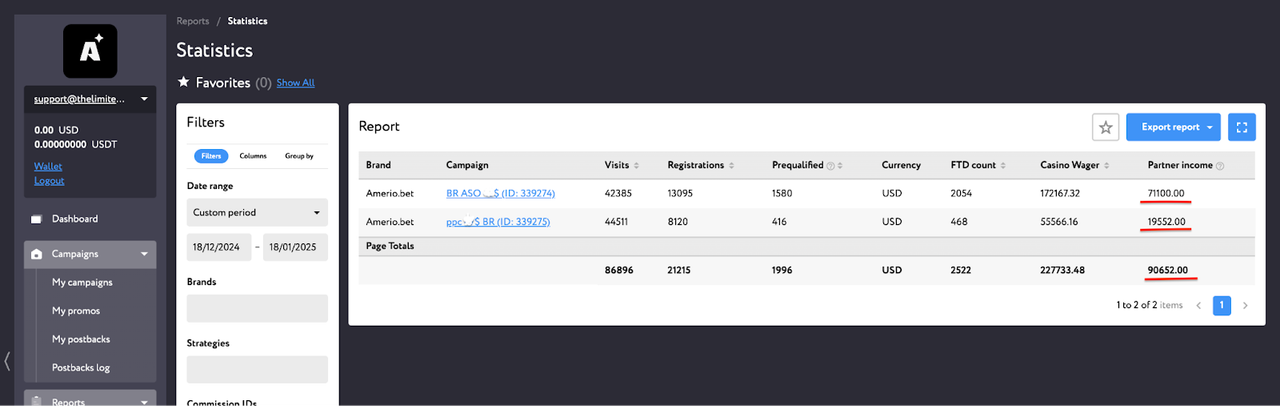
Task: Open the account email dropdown
Action: pos(90,99)
